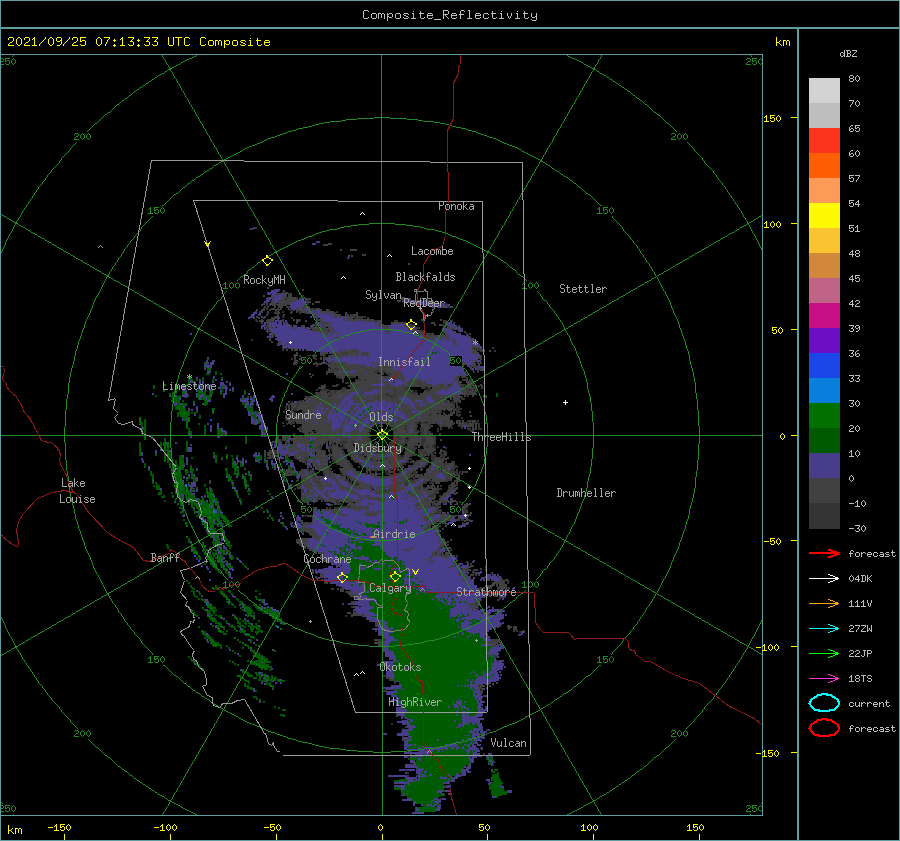900x841 pixels.
Task: Click the Stettler town label
Action: click(583, 289)
